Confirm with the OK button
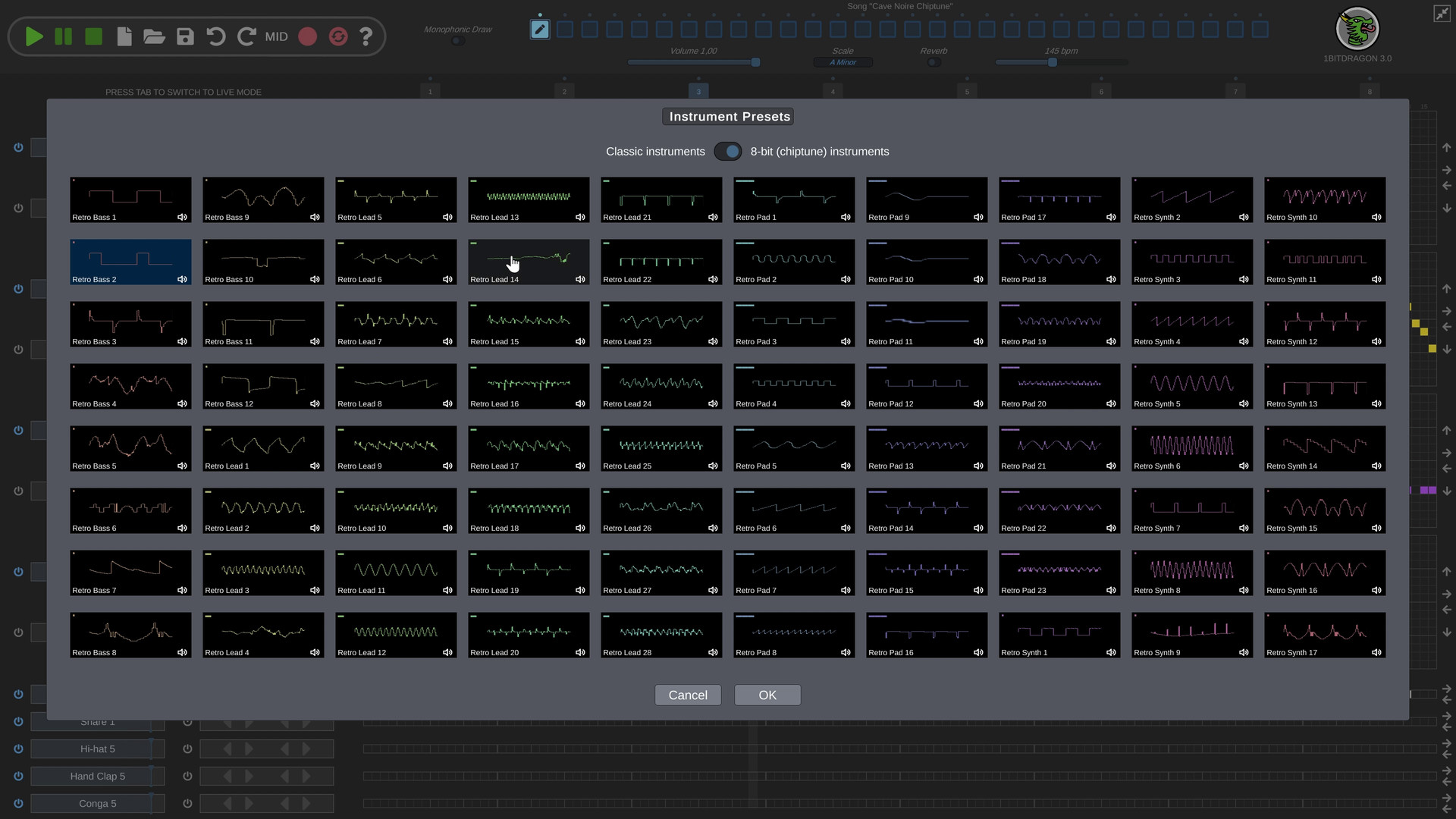The image size is (1456, 819). [767, 695]
